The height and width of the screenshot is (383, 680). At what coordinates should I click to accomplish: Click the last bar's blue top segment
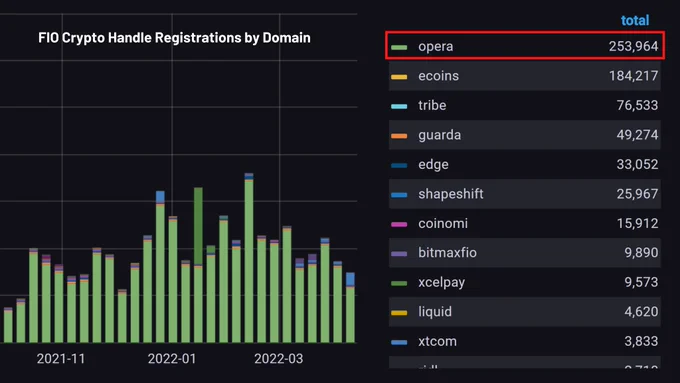click(350, 279)
